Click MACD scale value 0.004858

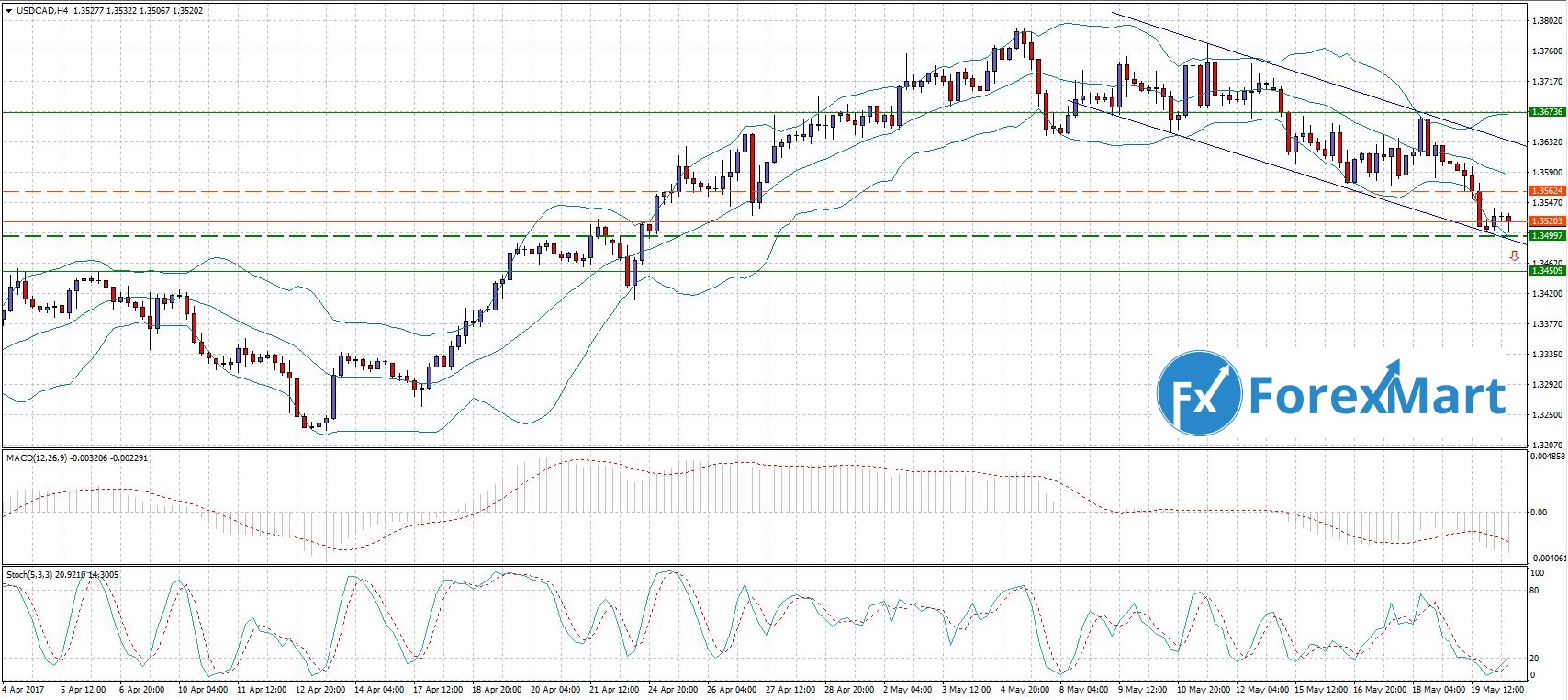[1549, 456]
